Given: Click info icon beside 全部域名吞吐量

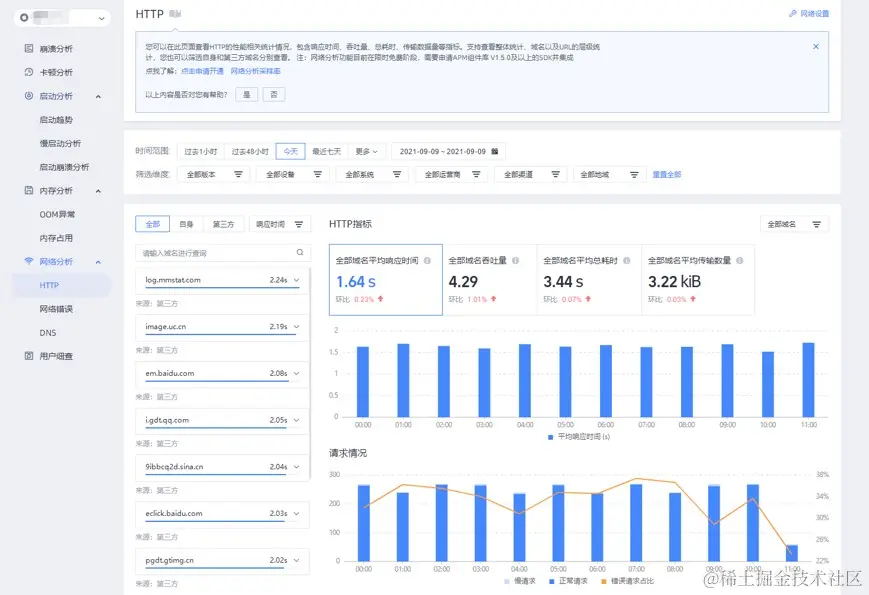Looking at the screenshot, I should click(515, 260).
